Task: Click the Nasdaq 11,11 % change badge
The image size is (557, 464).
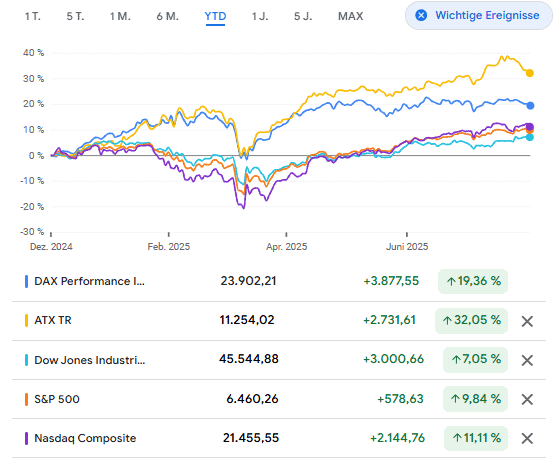Action: click(476, 438)
